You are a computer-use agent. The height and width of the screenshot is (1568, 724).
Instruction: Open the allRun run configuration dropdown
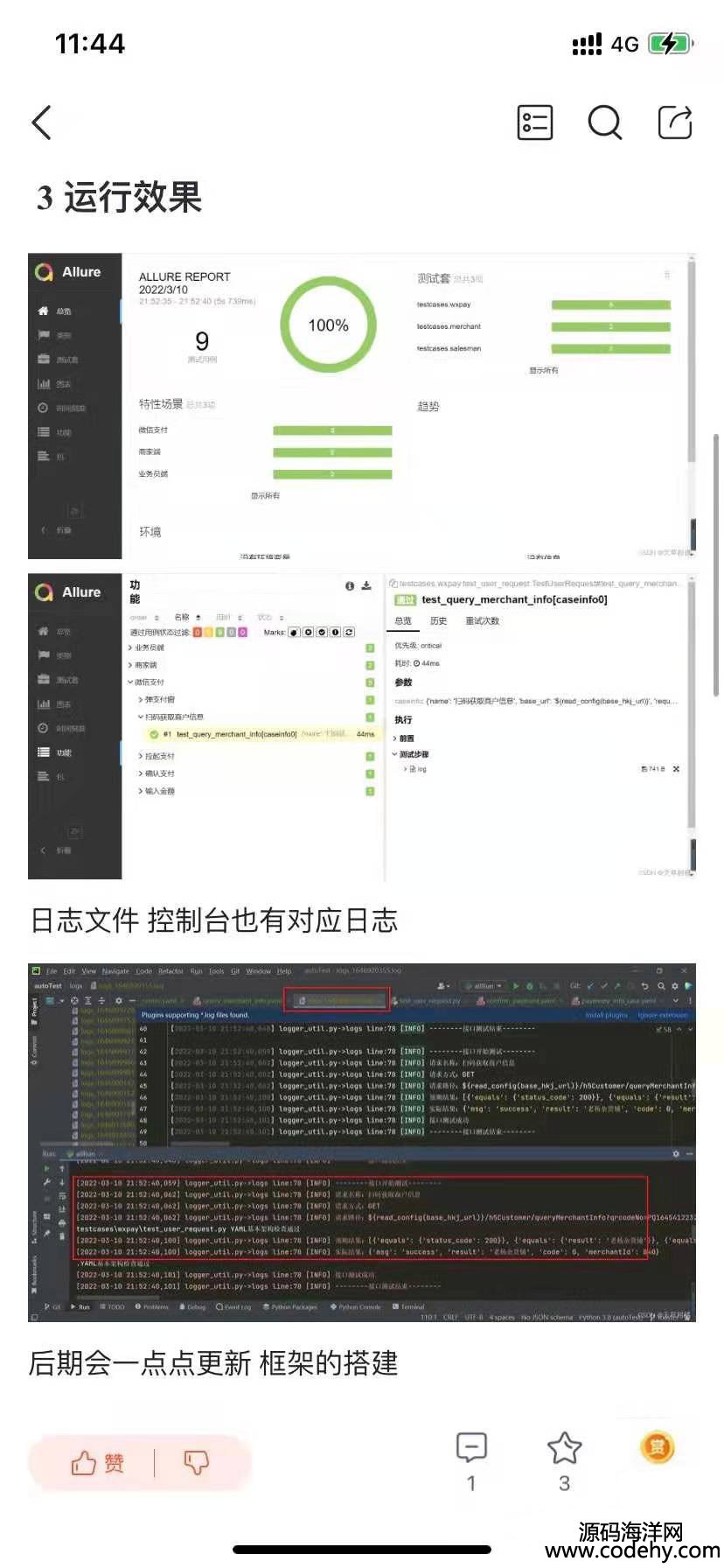(484, 986)
